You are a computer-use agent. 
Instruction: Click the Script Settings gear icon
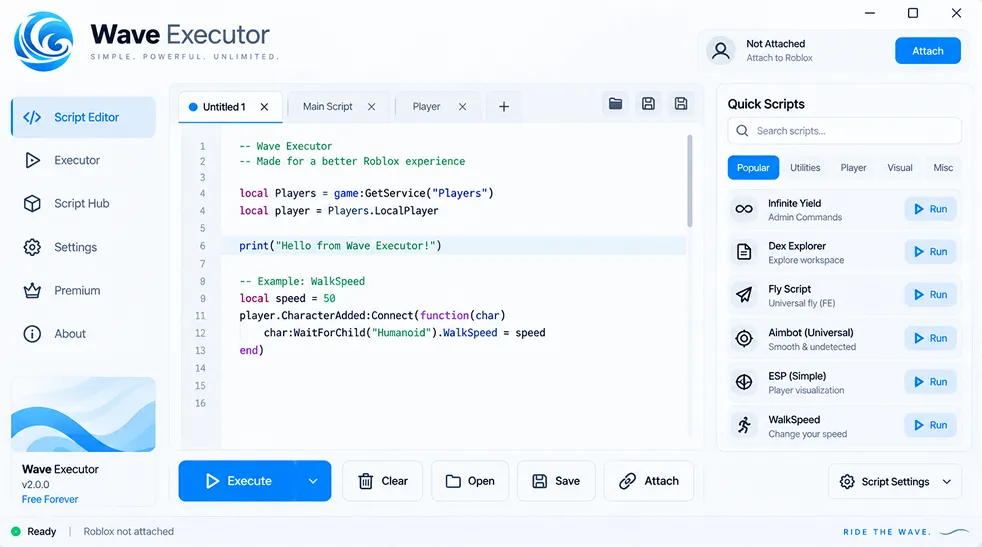click(847, 481)
